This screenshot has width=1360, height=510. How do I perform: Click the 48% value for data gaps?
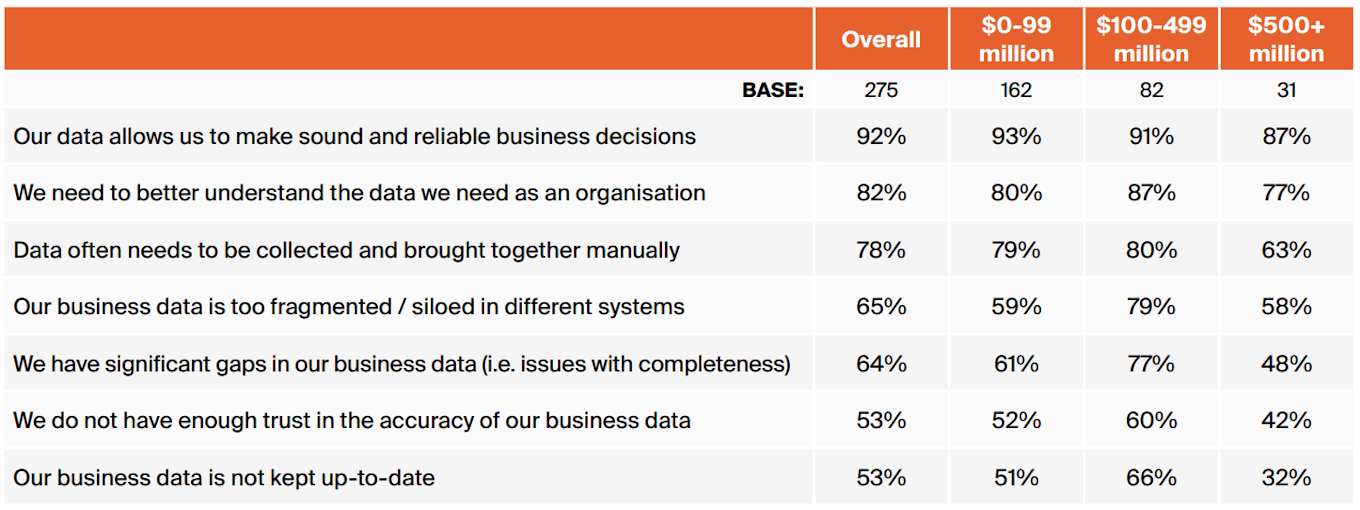pos(1287,364)
